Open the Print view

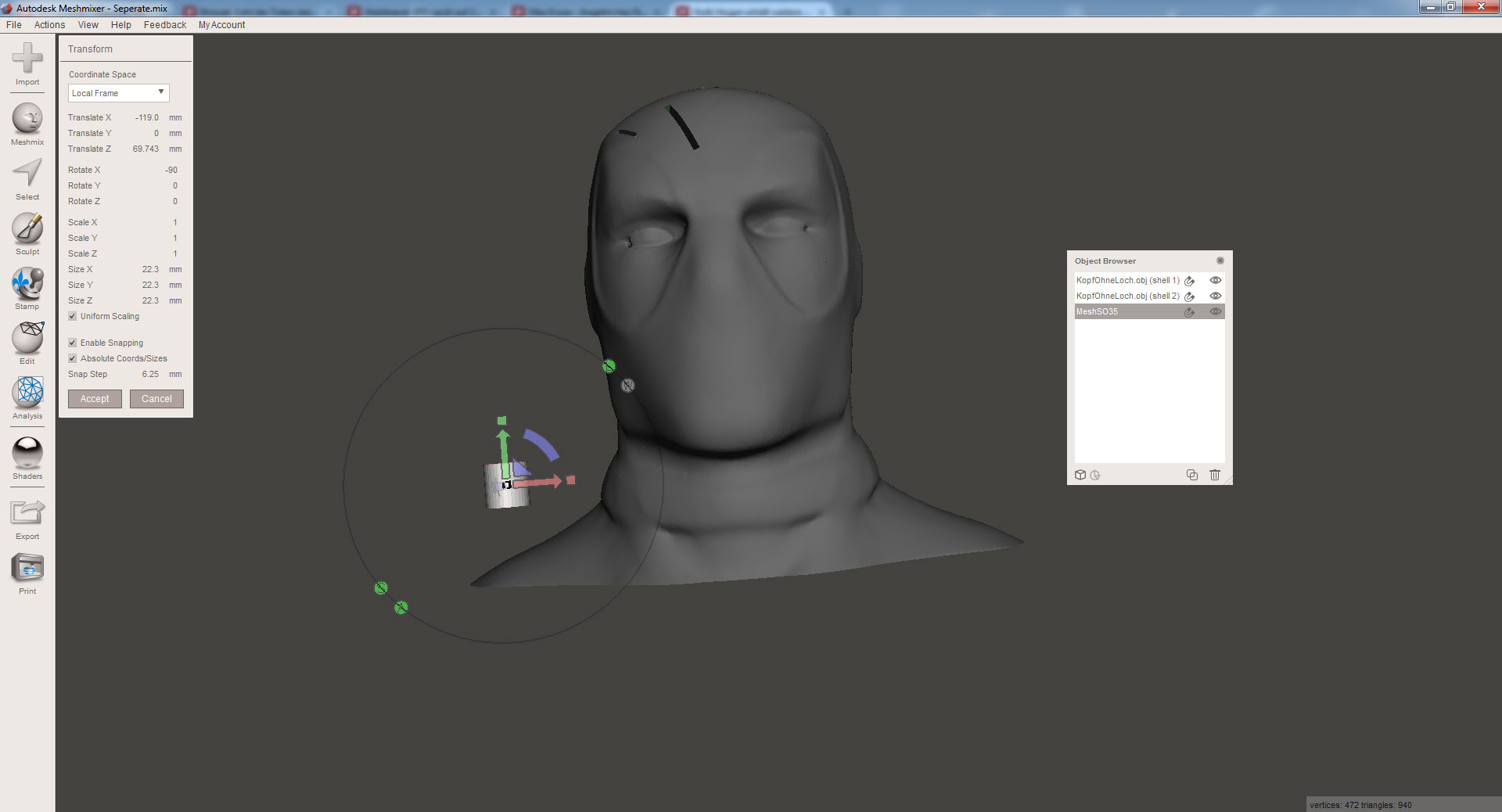[27, 574]
